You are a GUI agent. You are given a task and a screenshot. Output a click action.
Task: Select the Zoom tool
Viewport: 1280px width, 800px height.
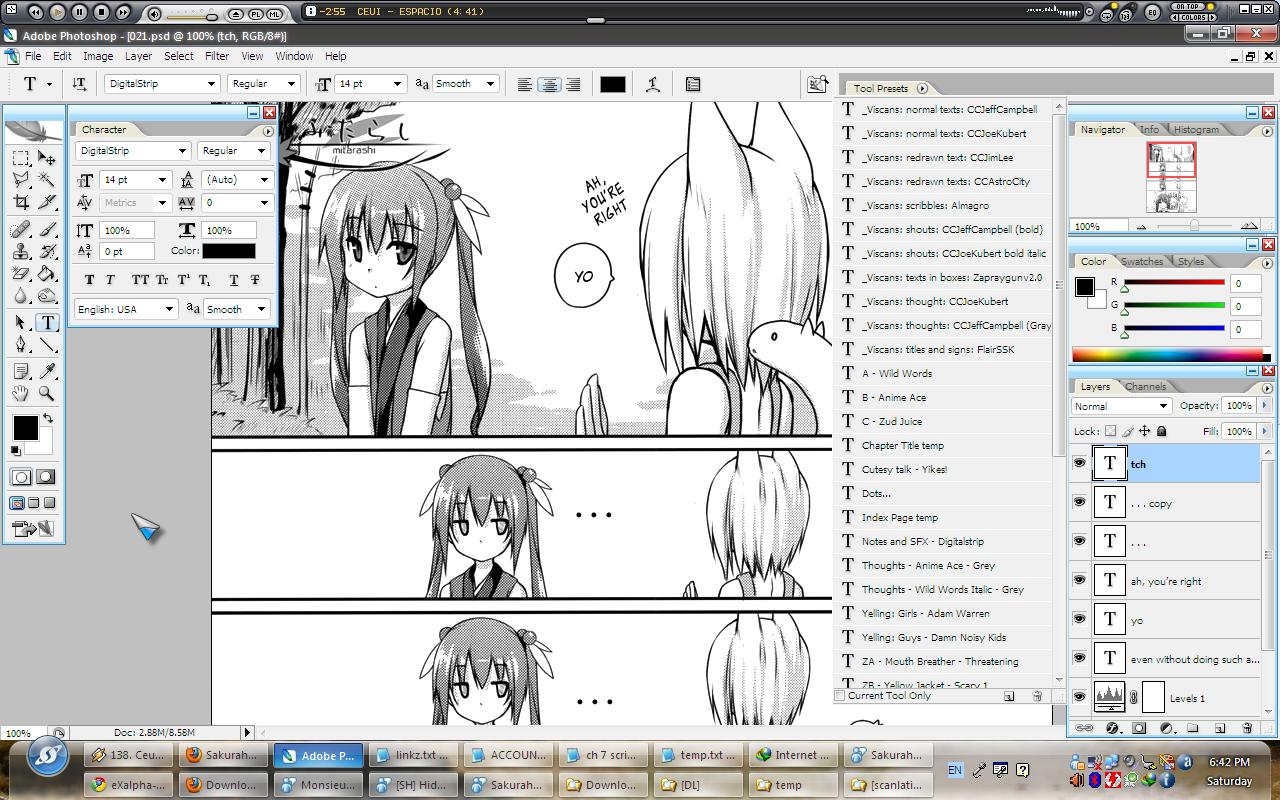[47, 394]
